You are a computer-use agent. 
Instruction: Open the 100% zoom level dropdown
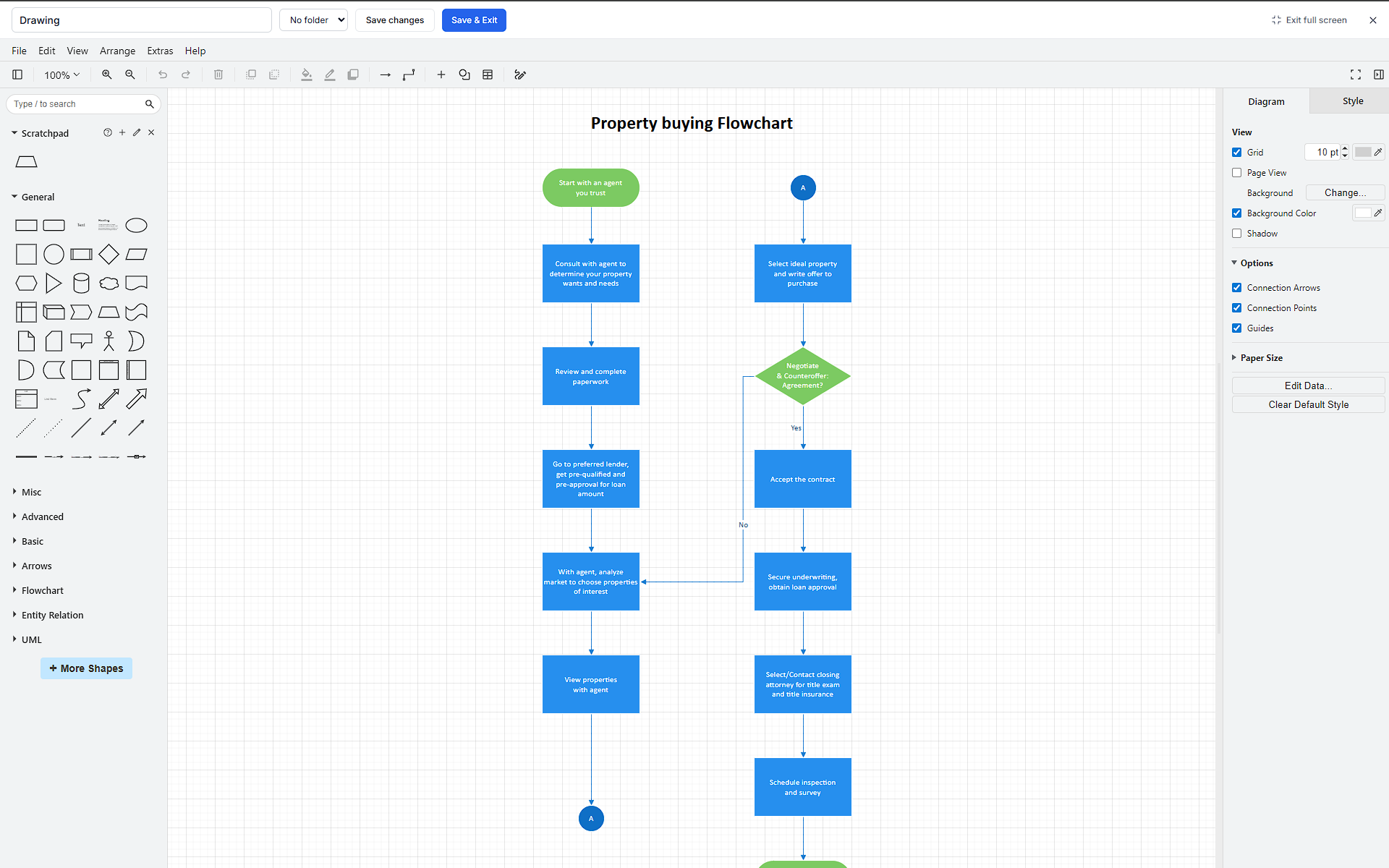[61, 75]
